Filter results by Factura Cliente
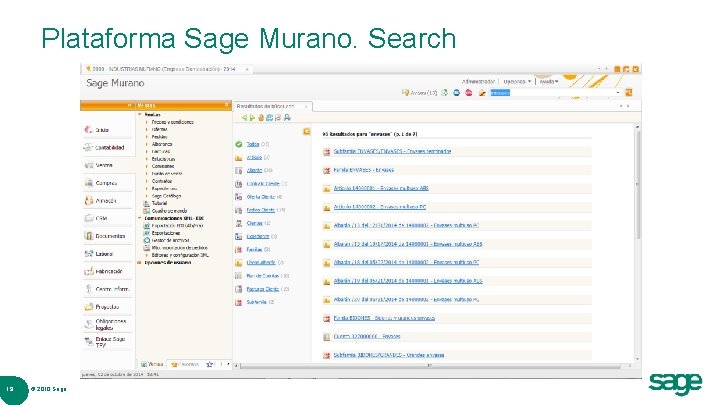 pyautogui.click(x=262, y=289)
